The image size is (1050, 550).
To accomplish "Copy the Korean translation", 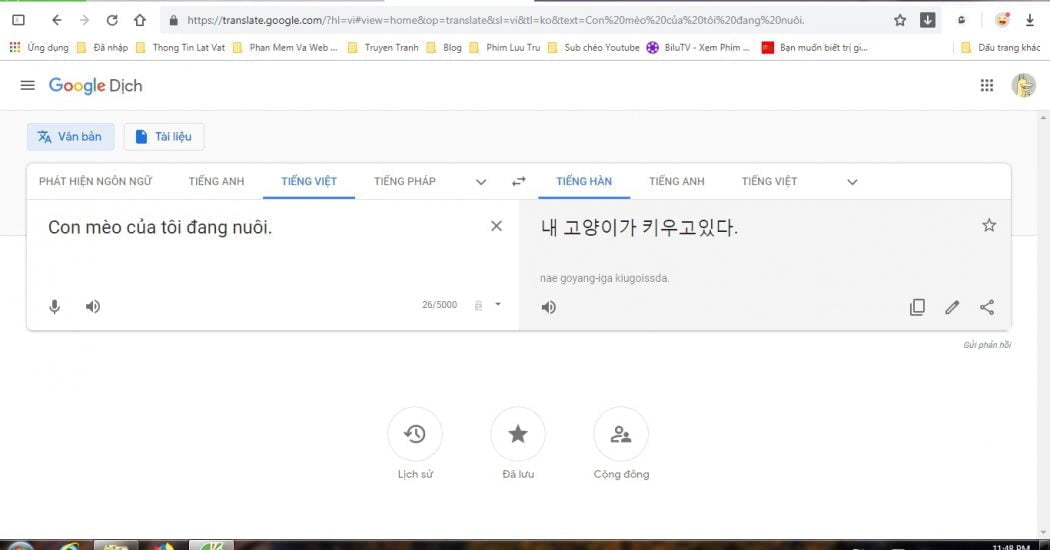I will click(x=917, y=307).
